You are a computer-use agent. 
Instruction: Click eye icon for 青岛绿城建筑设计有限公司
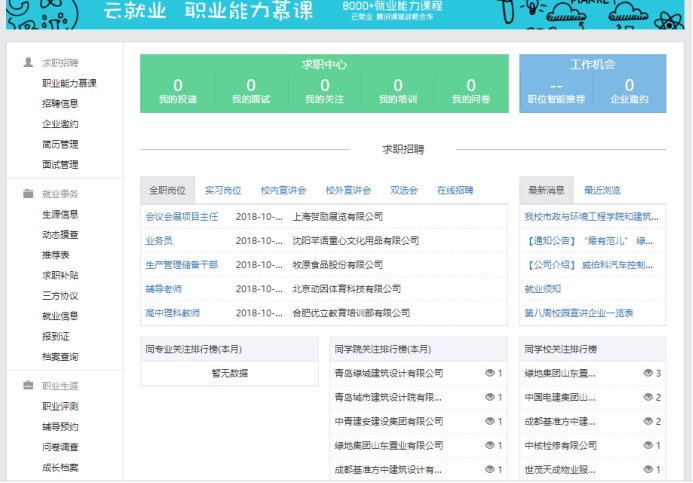[489, 373]
